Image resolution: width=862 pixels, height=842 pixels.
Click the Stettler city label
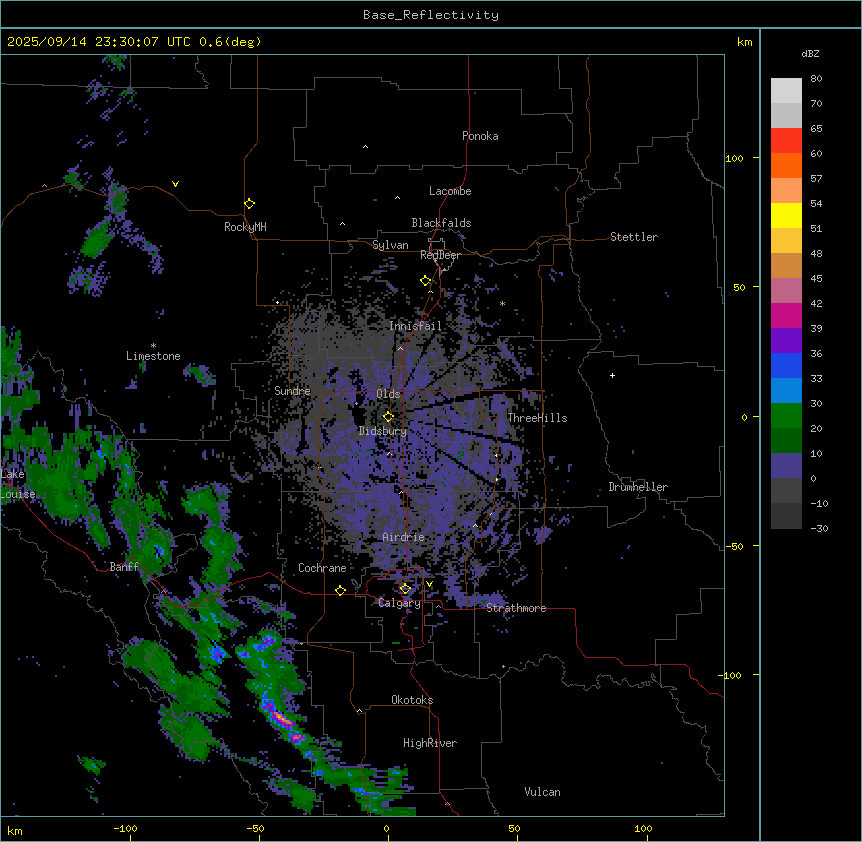point(634,237)
